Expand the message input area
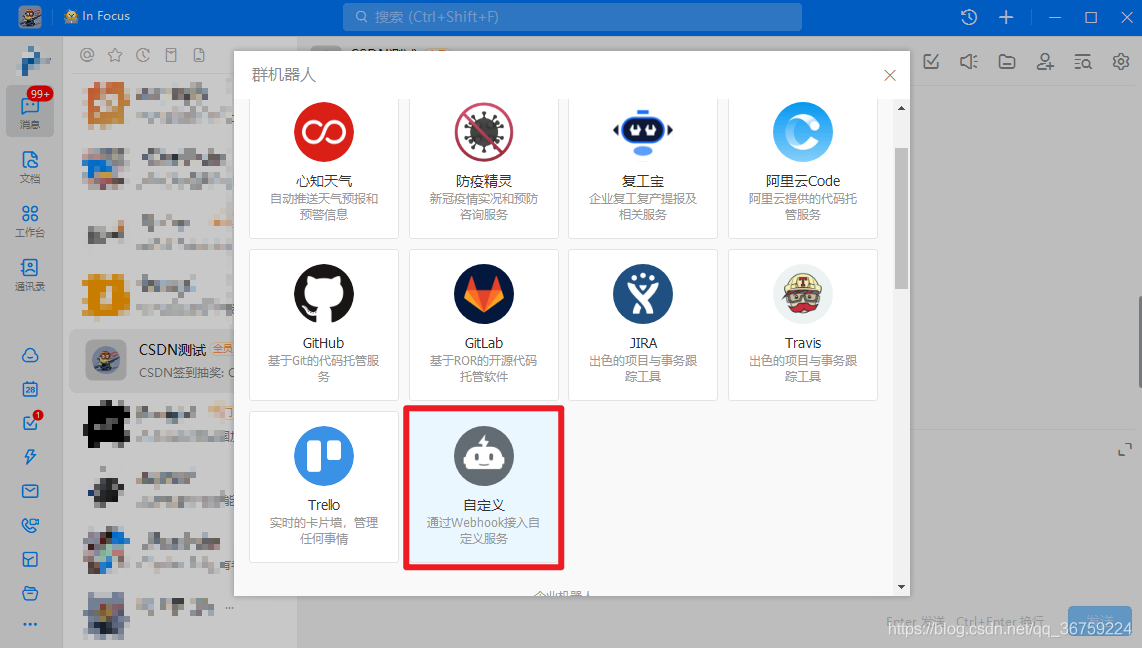This screenshot has height=648, width=1142. click(x=1125, y=451)
